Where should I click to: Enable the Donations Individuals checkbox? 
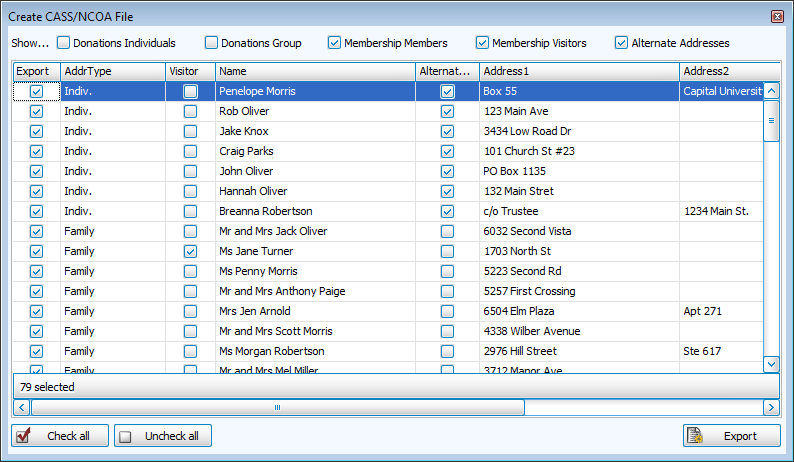[x=64, y=43]
